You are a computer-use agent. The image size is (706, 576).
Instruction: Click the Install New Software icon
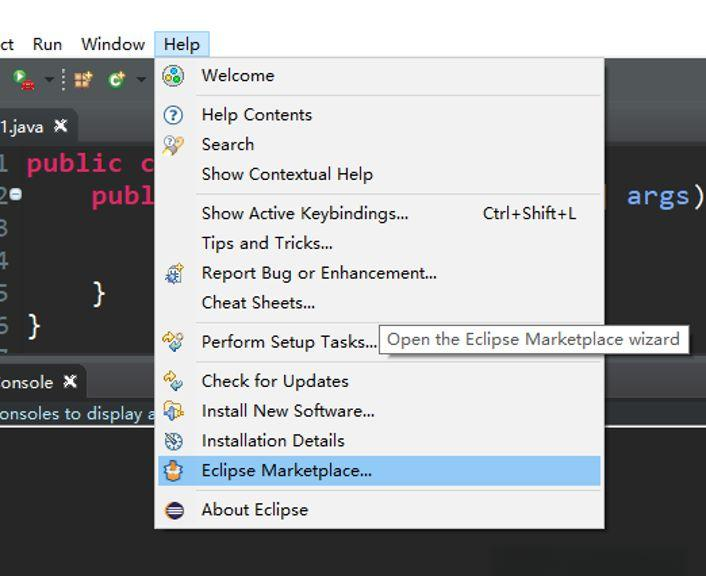173,411
